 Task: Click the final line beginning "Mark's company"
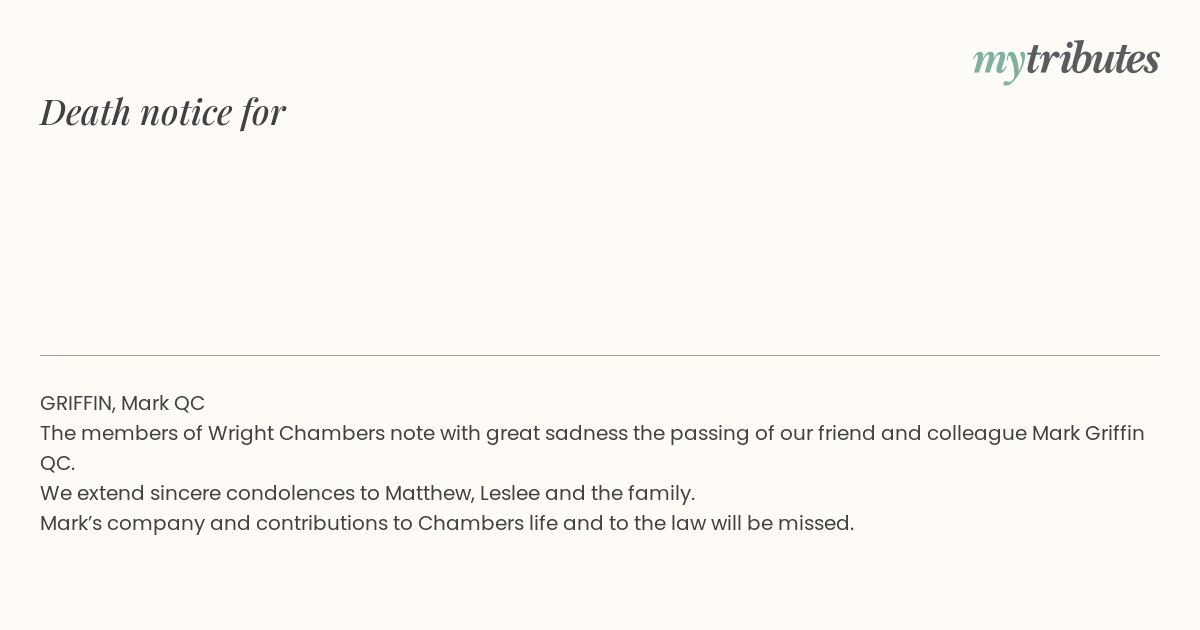tap(447, 523)
